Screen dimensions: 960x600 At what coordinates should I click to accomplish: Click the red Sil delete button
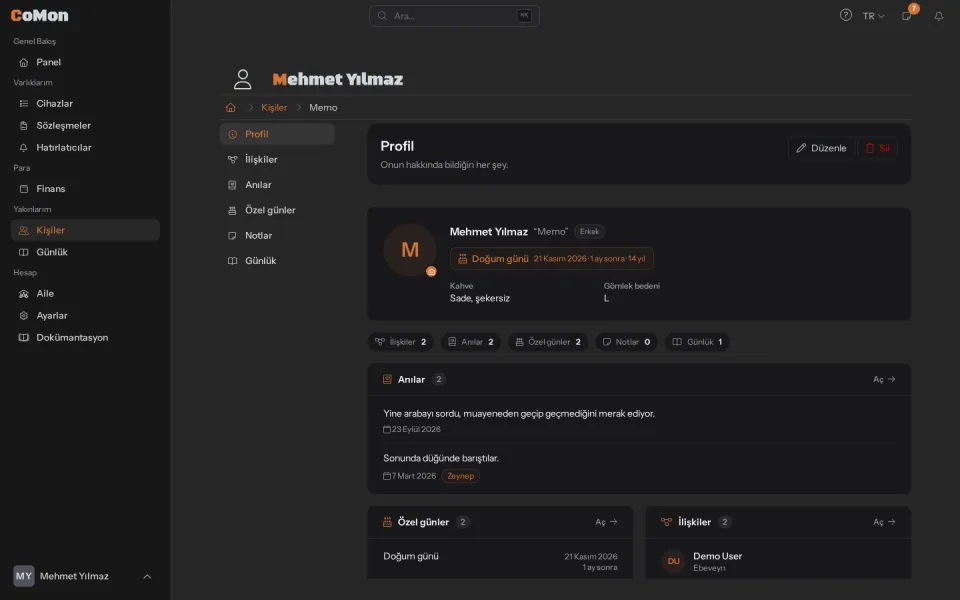(x=877, y=148)
